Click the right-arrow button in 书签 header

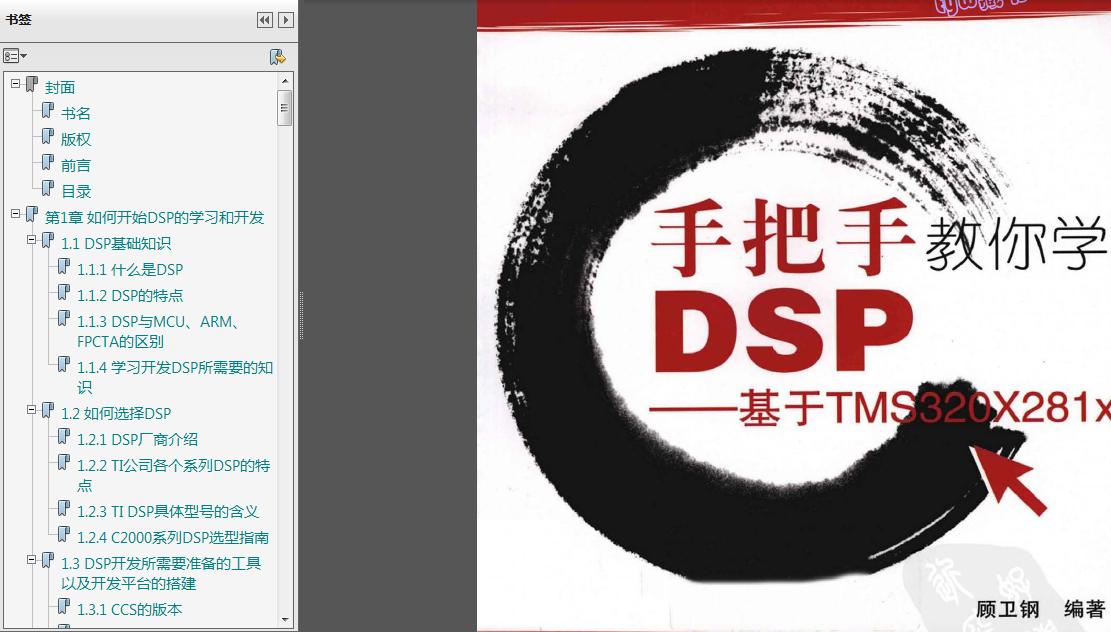click(x=286, y=20)
